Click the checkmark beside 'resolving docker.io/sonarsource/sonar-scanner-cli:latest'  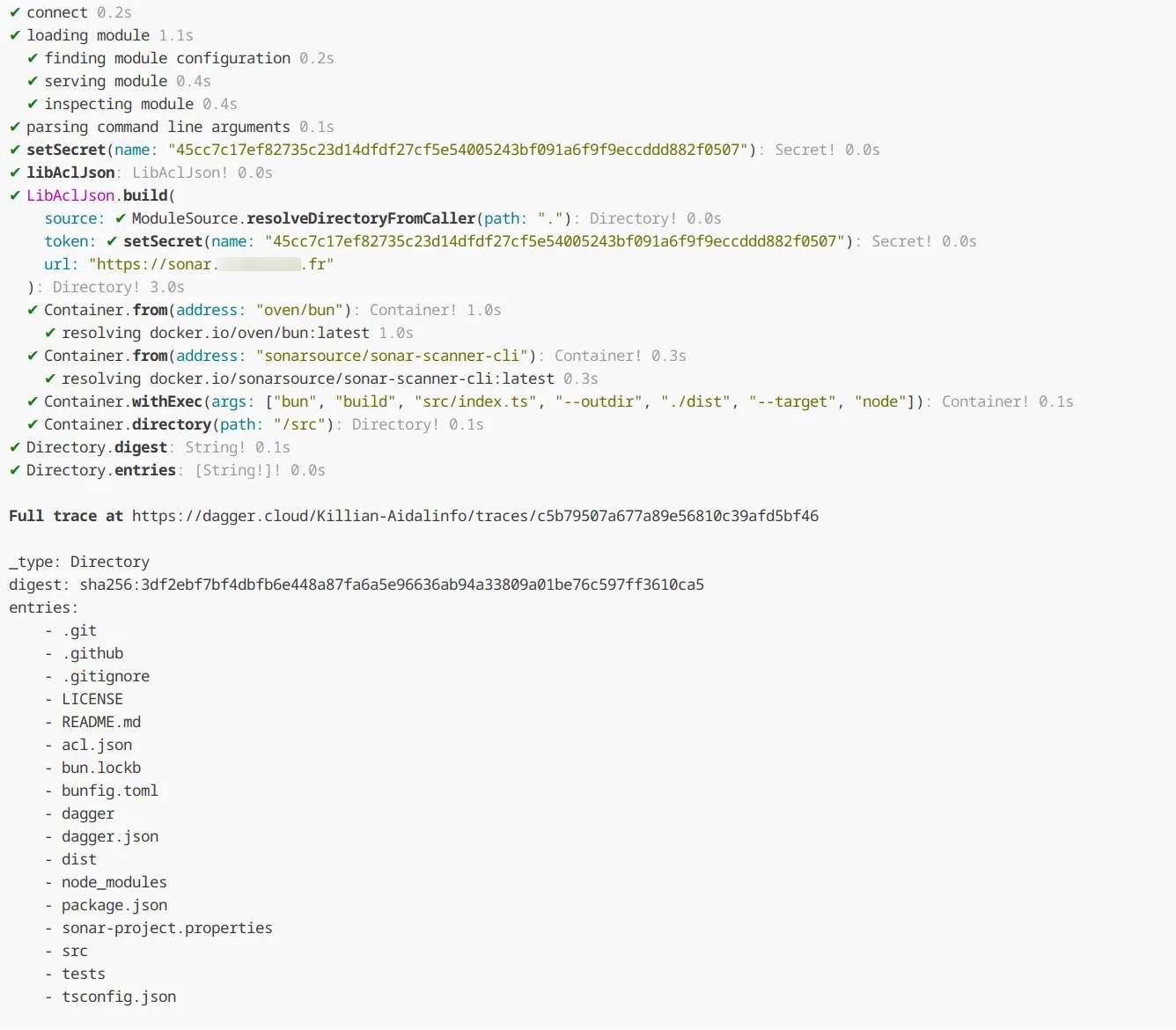50,379
